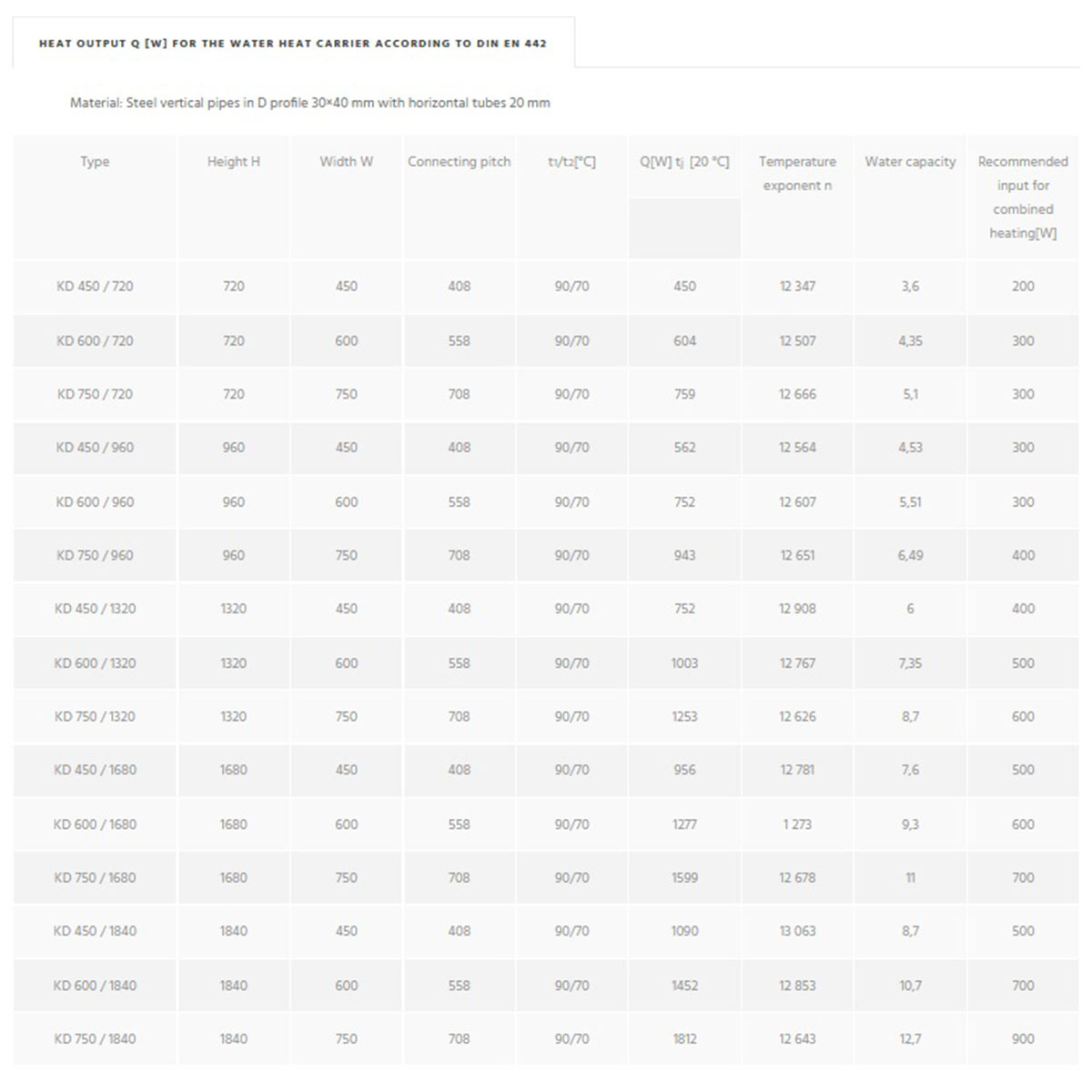Open the Heat Output Q [W] tab
1092x1092 pixels.
tap(293, 43)
